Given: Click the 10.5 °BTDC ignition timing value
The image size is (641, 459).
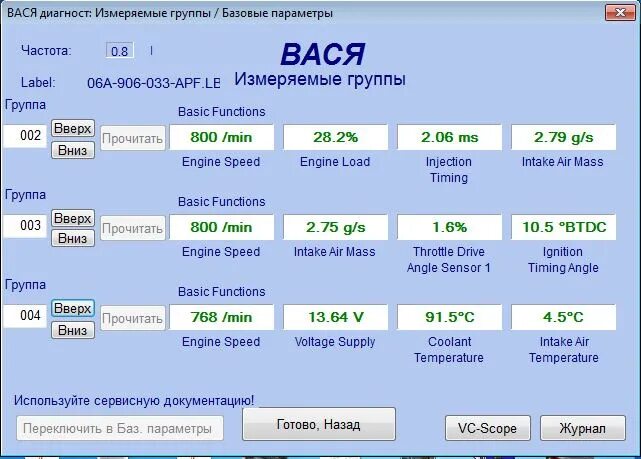Looking at the screenshot, I should (564, 227).
